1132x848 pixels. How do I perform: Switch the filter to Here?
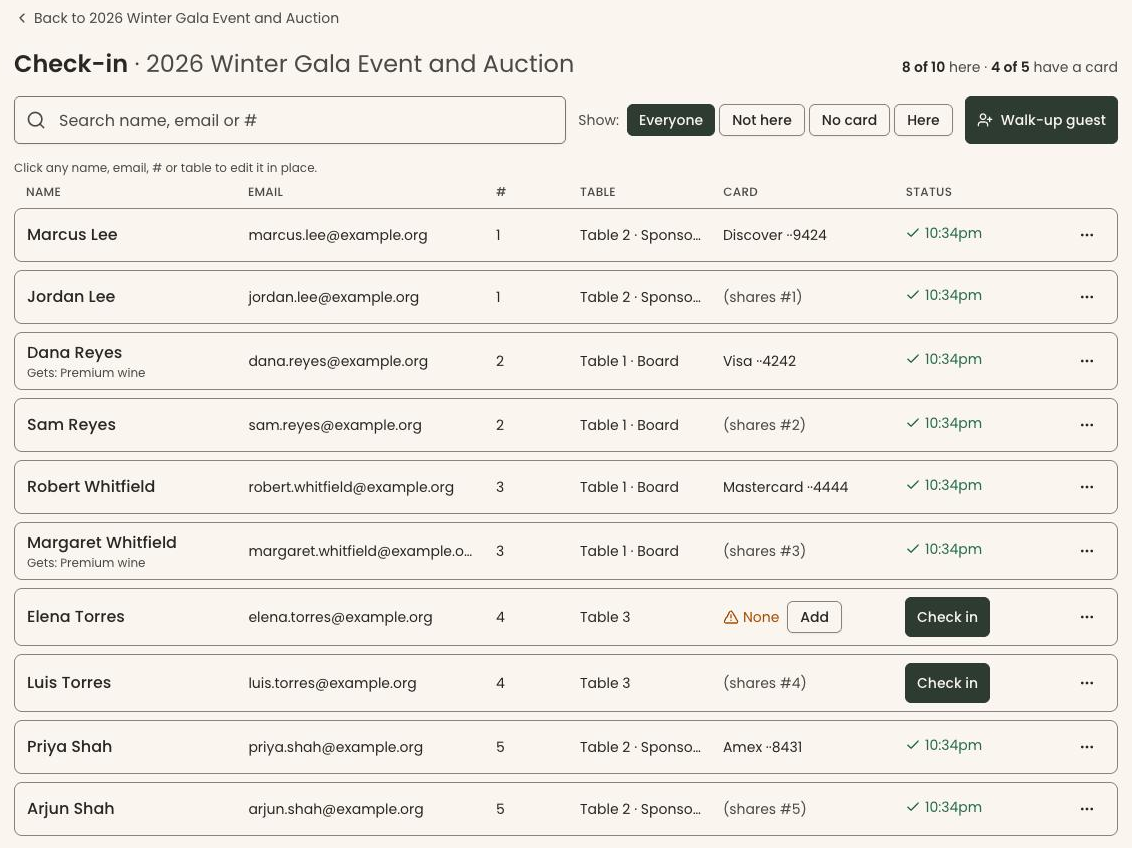[923, 120]
